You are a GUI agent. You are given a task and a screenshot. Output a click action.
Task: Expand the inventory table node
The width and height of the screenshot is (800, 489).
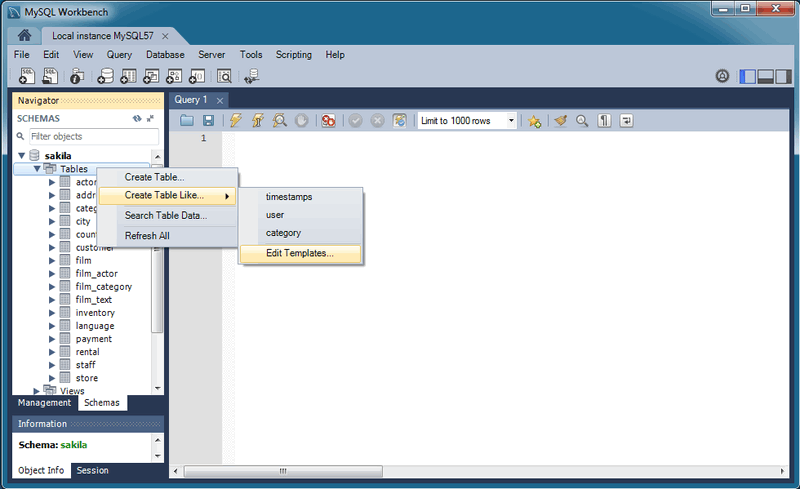coord(52,313)
